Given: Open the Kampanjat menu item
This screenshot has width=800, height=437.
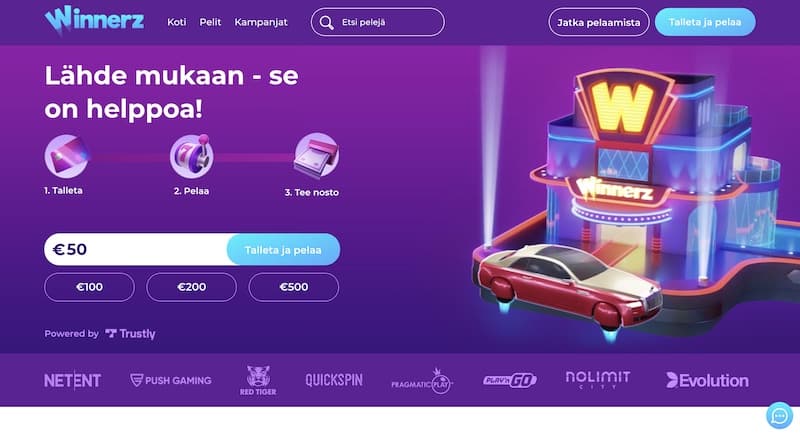Looking at the screenshot, I should (x=261, y=22).
